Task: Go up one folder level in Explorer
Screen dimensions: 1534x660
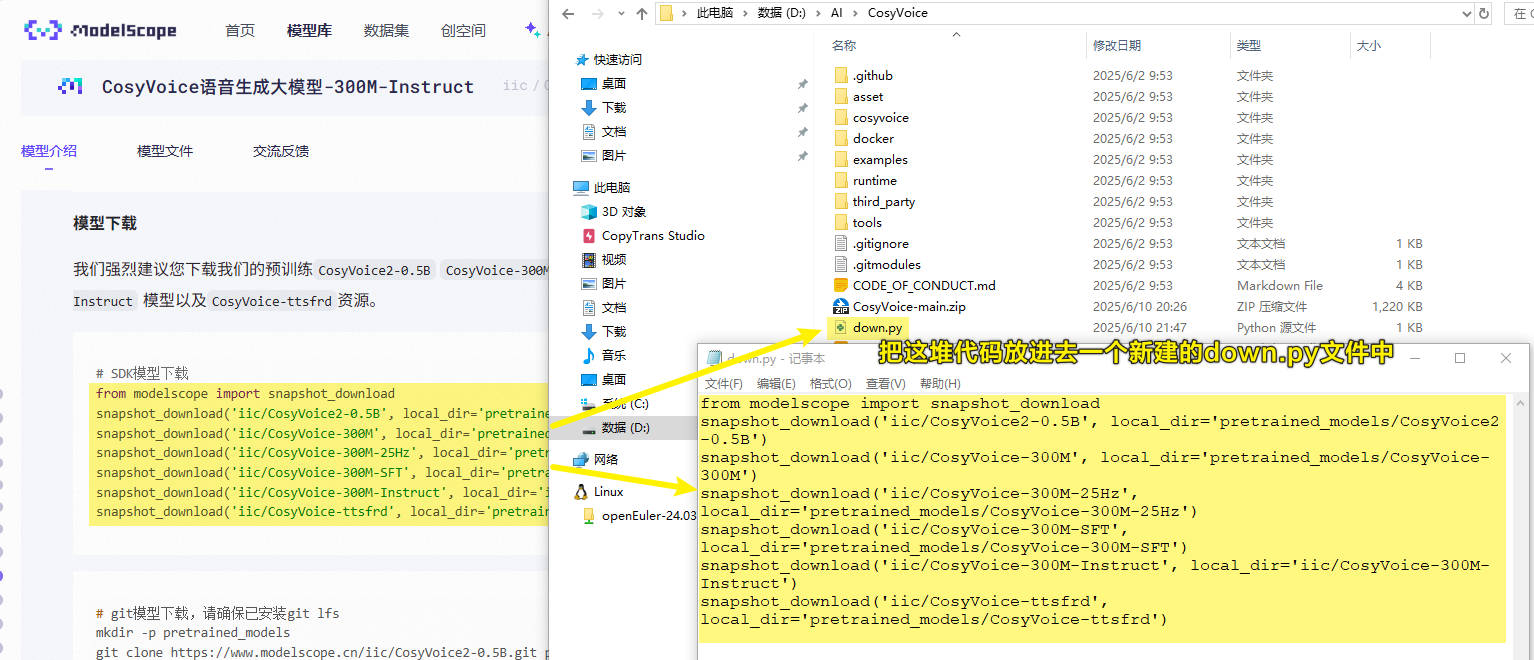Action: pos(641,13)
